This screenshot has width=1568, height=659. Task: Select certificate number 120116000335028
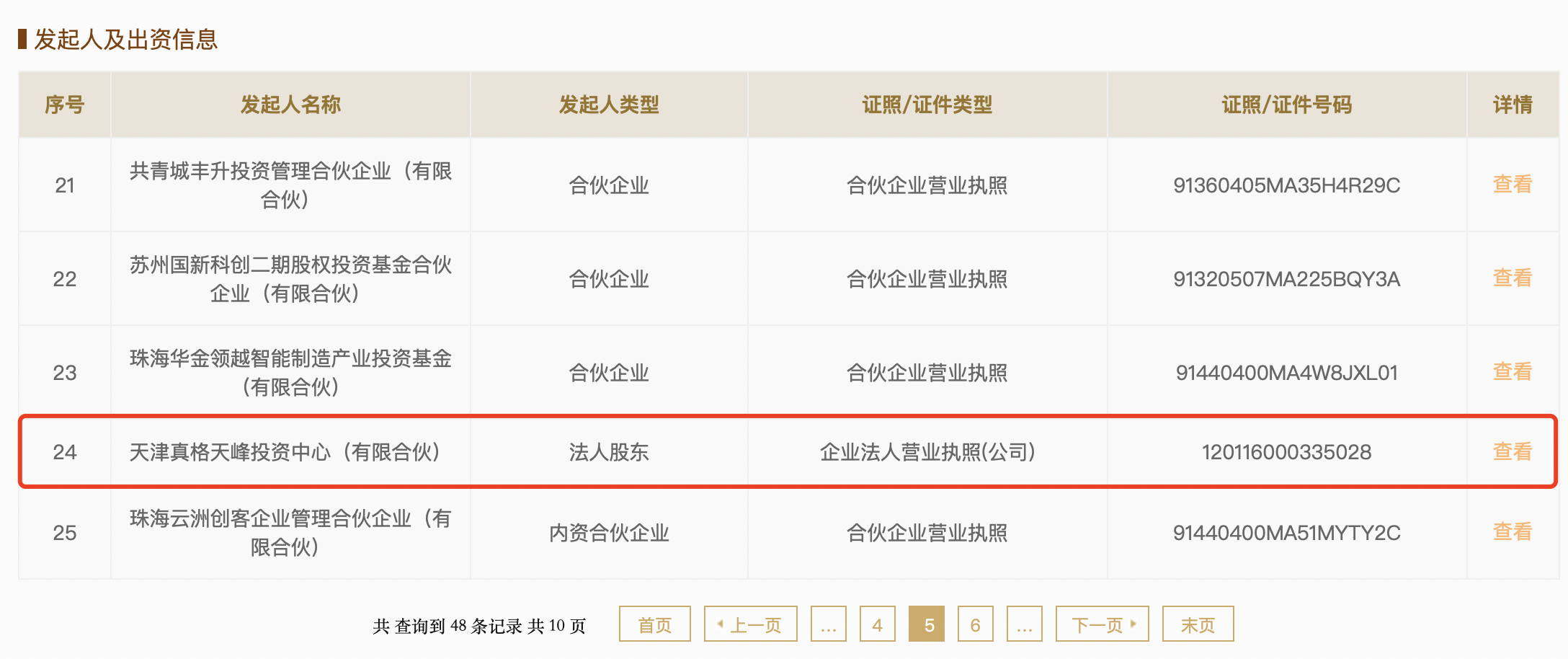[x=1286, y=452]
